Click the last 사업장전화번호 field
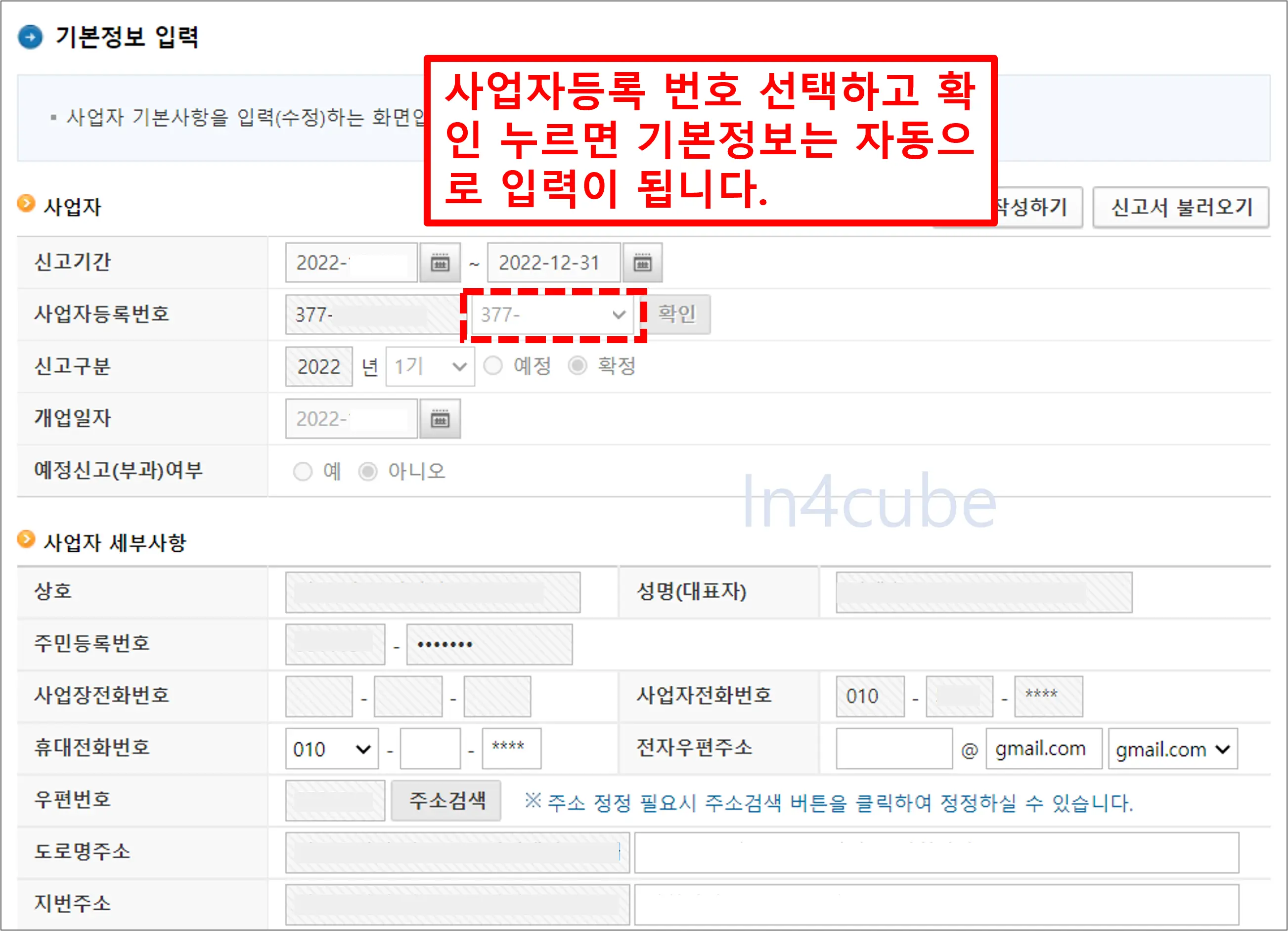 [x=497, y=697]
